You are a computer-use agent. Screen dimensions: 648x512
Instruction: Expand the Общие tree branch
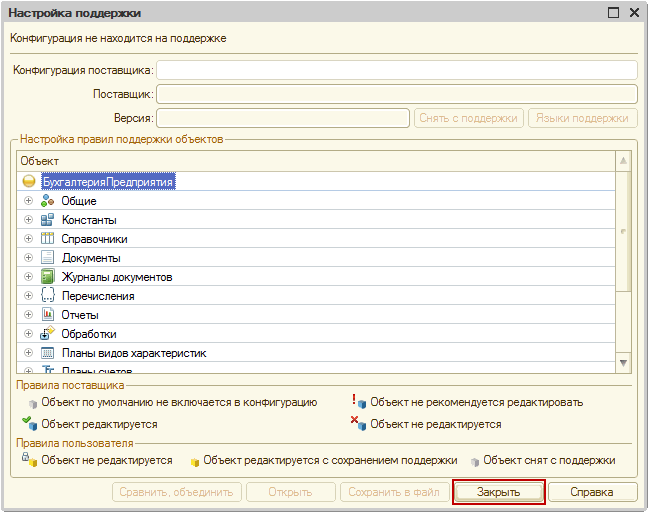[29, 201]
